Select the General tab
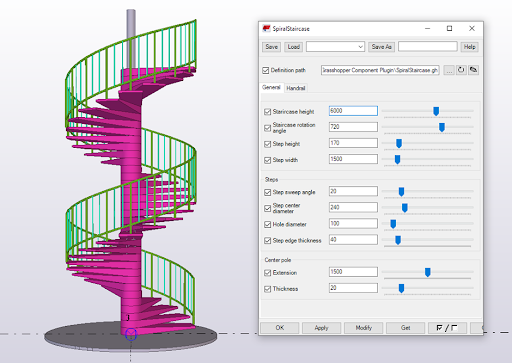 (x=271, y=87)
